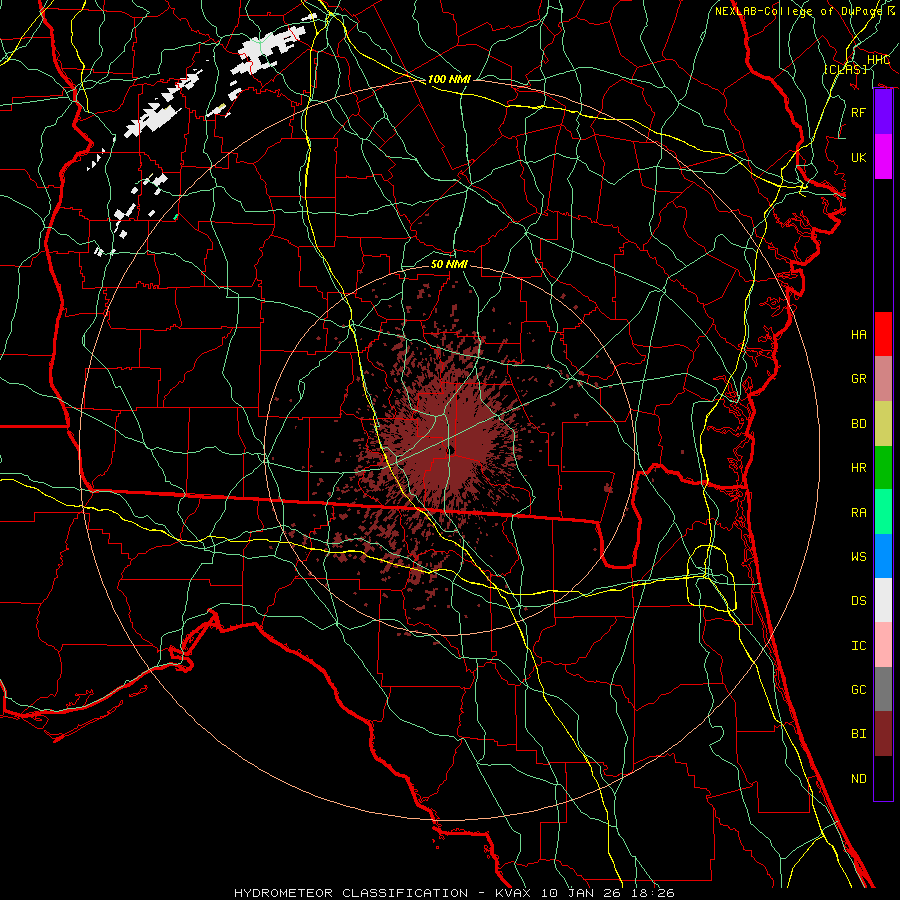Click the GC gray legend swatch
This screenshot has height=900, width=900.
coord(883,689)
